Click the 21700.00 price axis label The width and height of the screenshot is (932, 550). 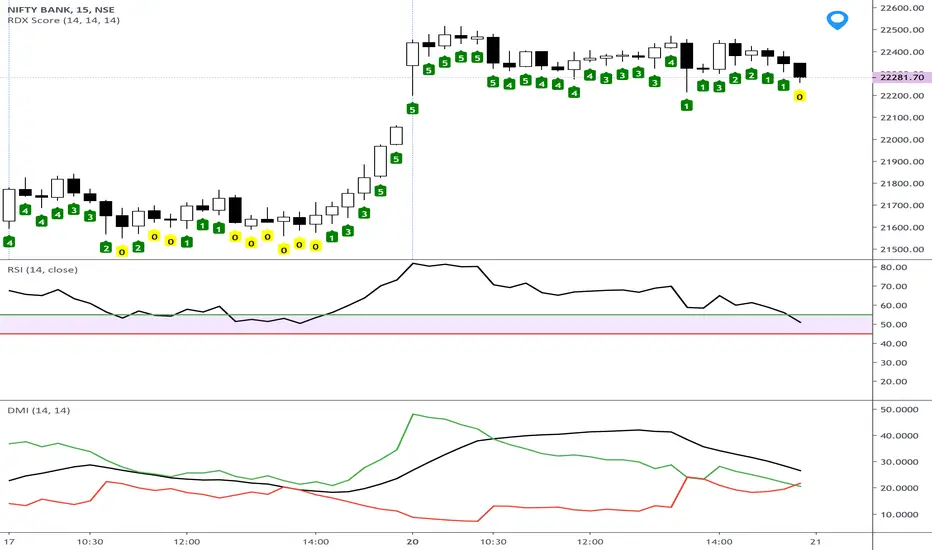pos(902,206)
